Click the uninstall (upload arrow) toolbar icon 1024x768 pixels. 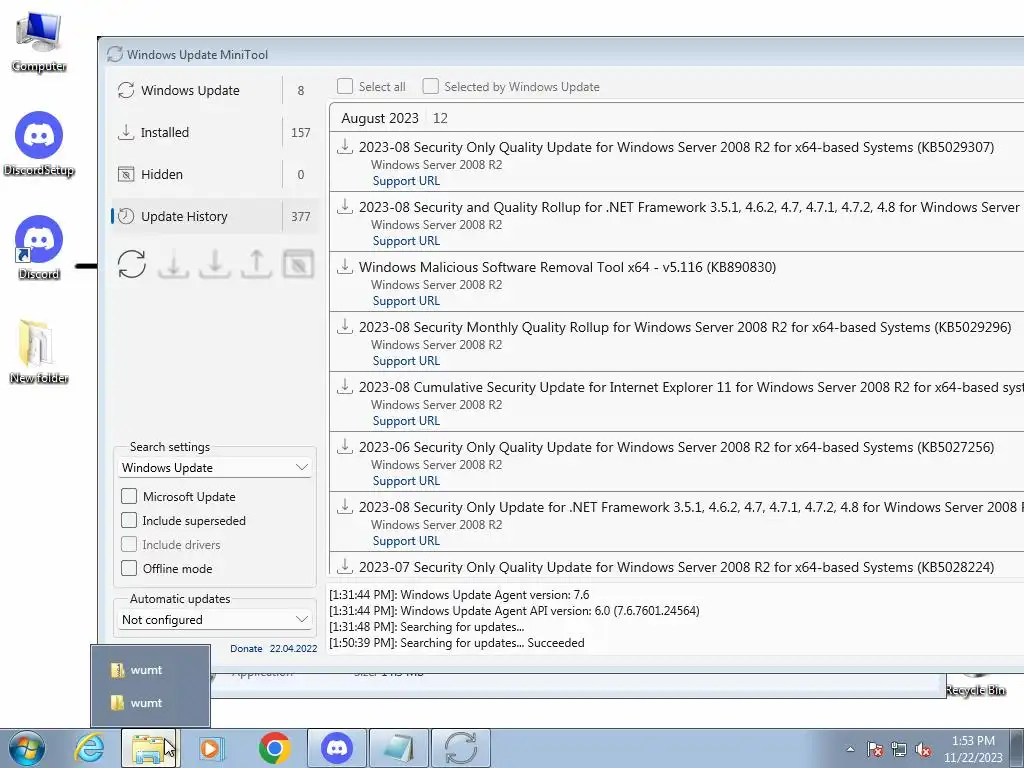pos(257,264)
